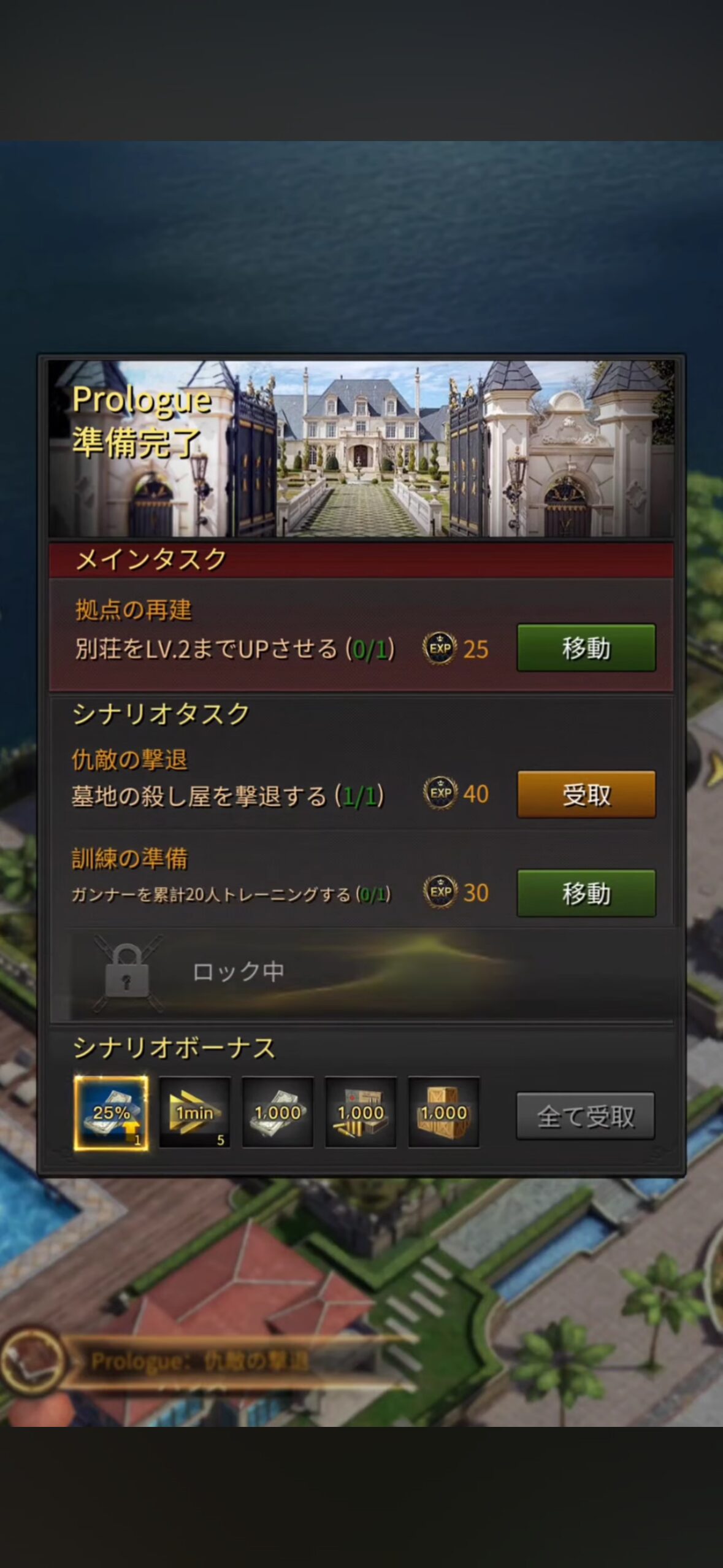Click 受取 to claim the hitman task reward
This screenshot has height=1568, width=723.
(586, 794)
